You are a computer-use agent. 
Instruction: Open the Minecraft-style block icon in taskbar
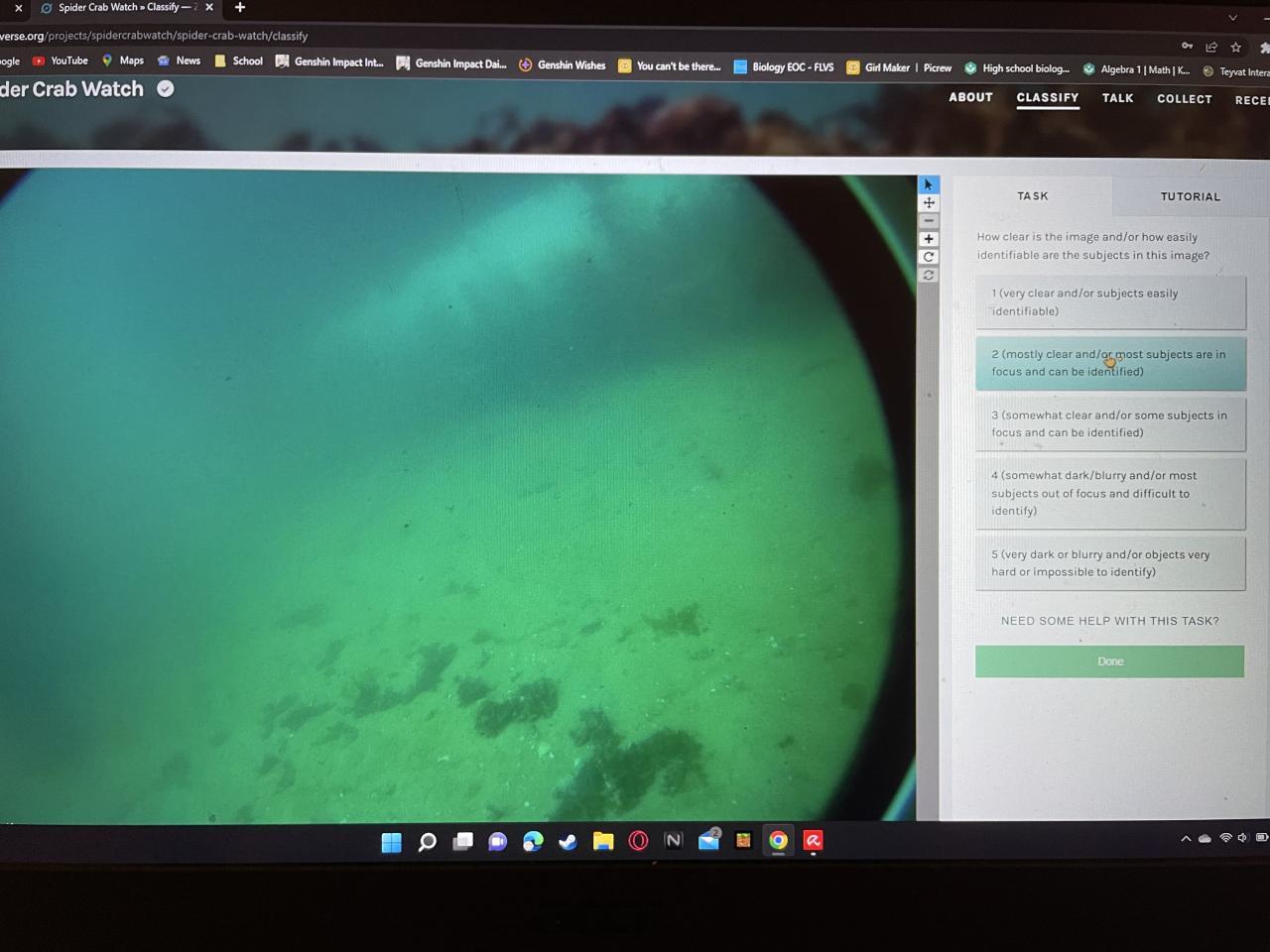pos(743,841)
